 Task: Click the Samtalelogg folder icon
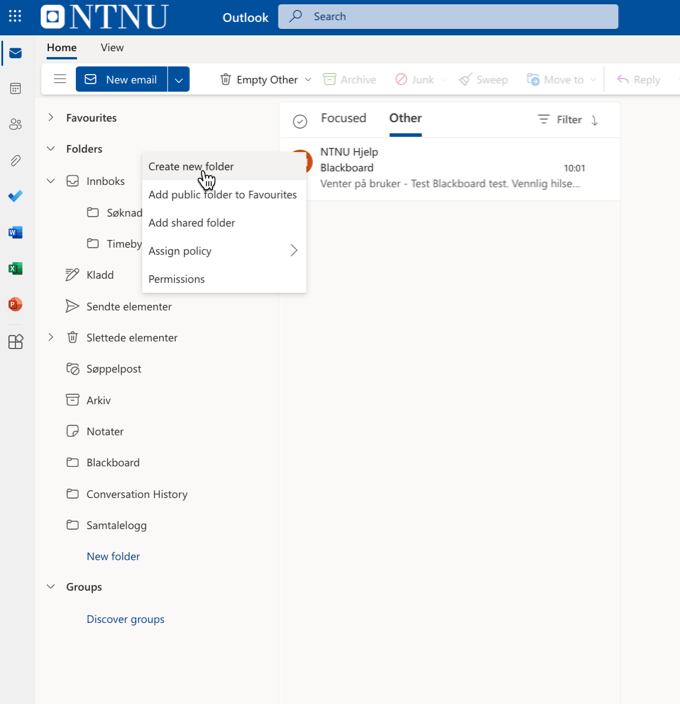tap(72, 524)
